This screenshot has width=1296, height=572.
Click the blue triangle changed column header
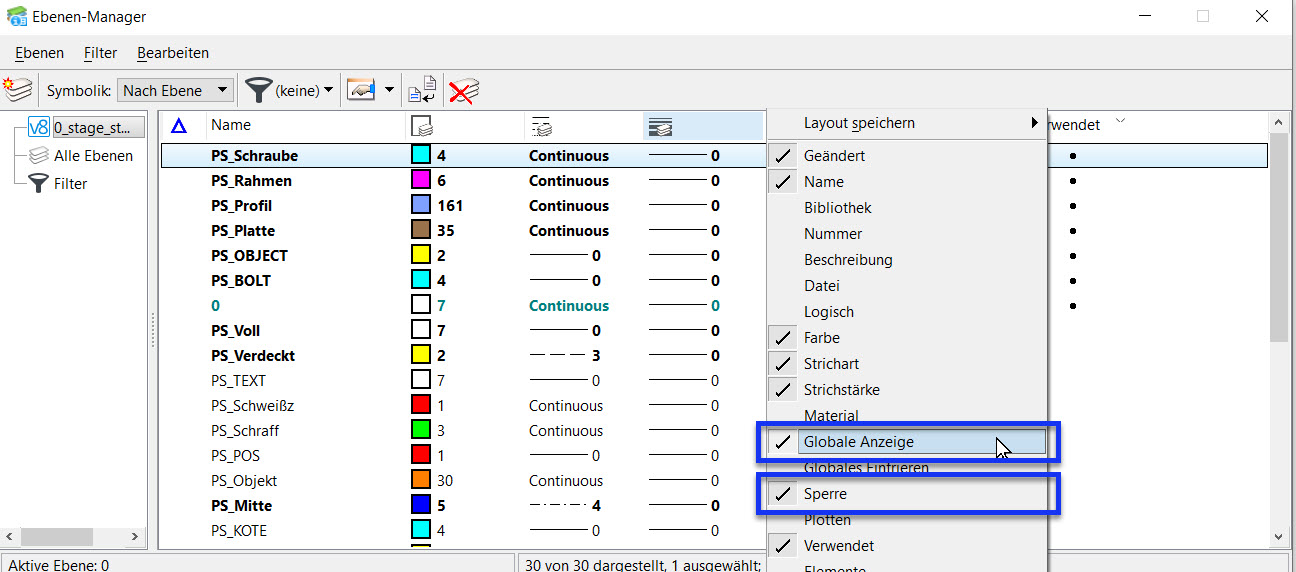tap(179, 125)
